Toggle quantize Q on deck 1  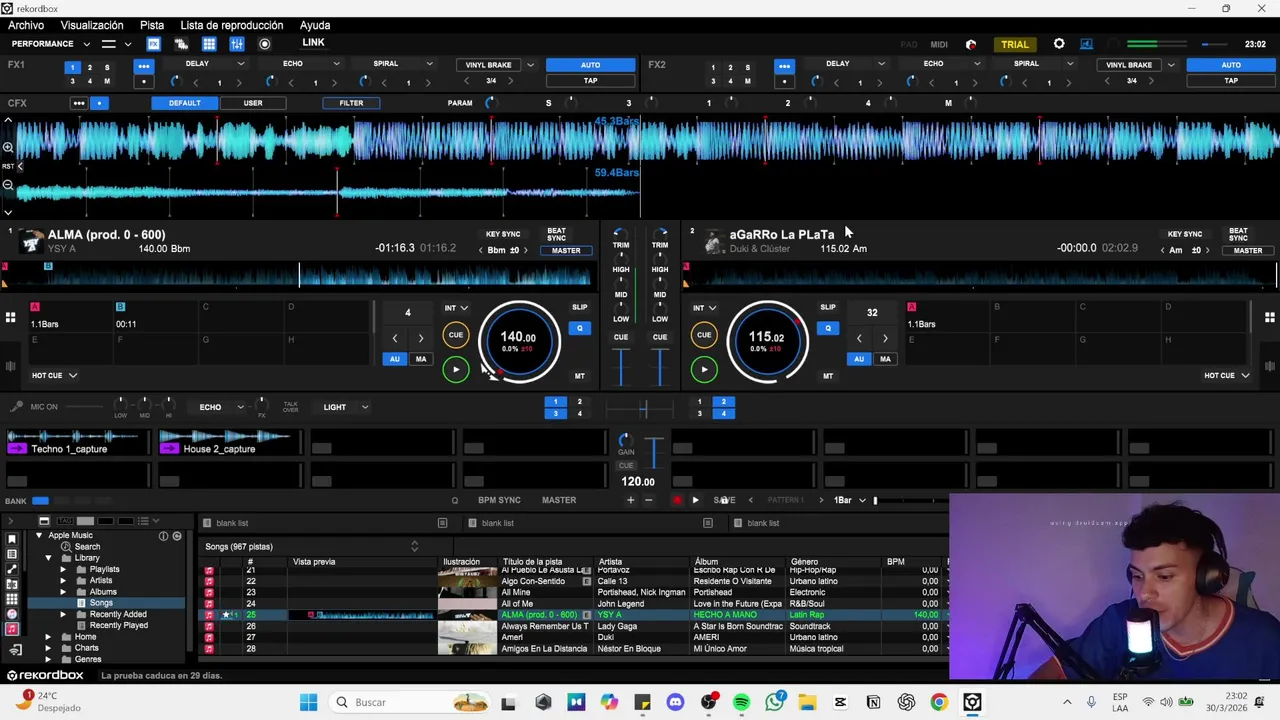pos(579,328)
